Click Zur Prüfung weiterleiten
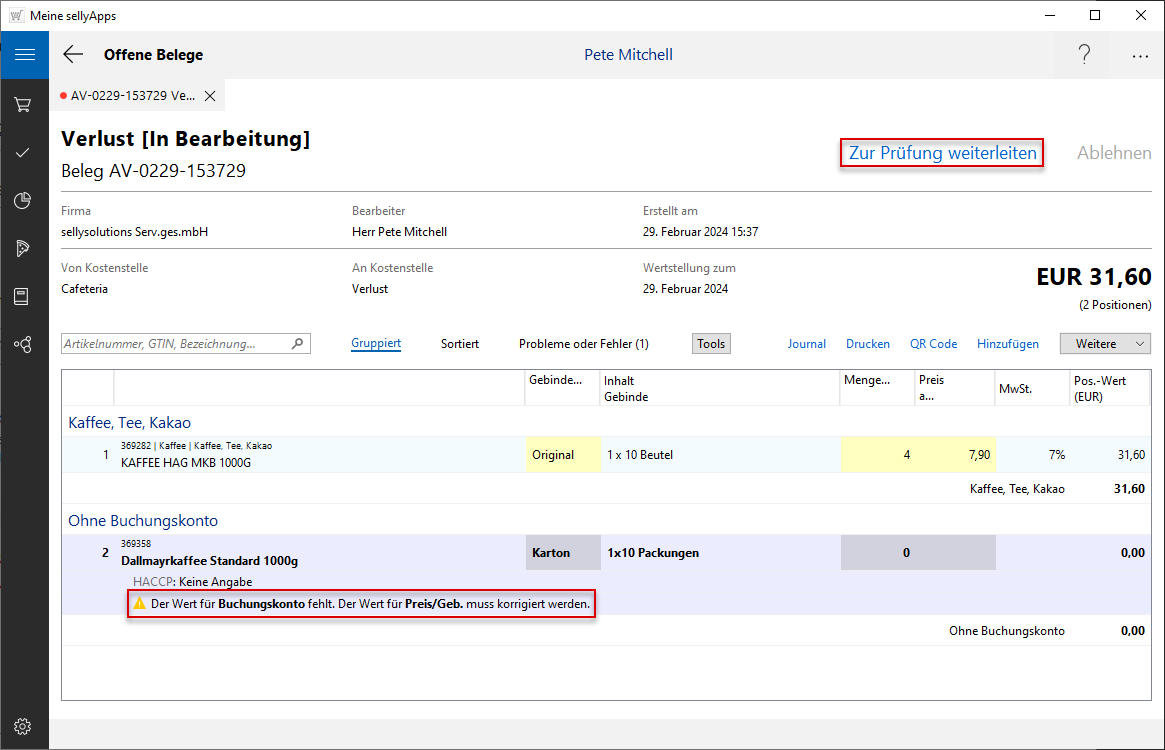The height and width of the screenshot is (750, 1165). tap(943, 153)
